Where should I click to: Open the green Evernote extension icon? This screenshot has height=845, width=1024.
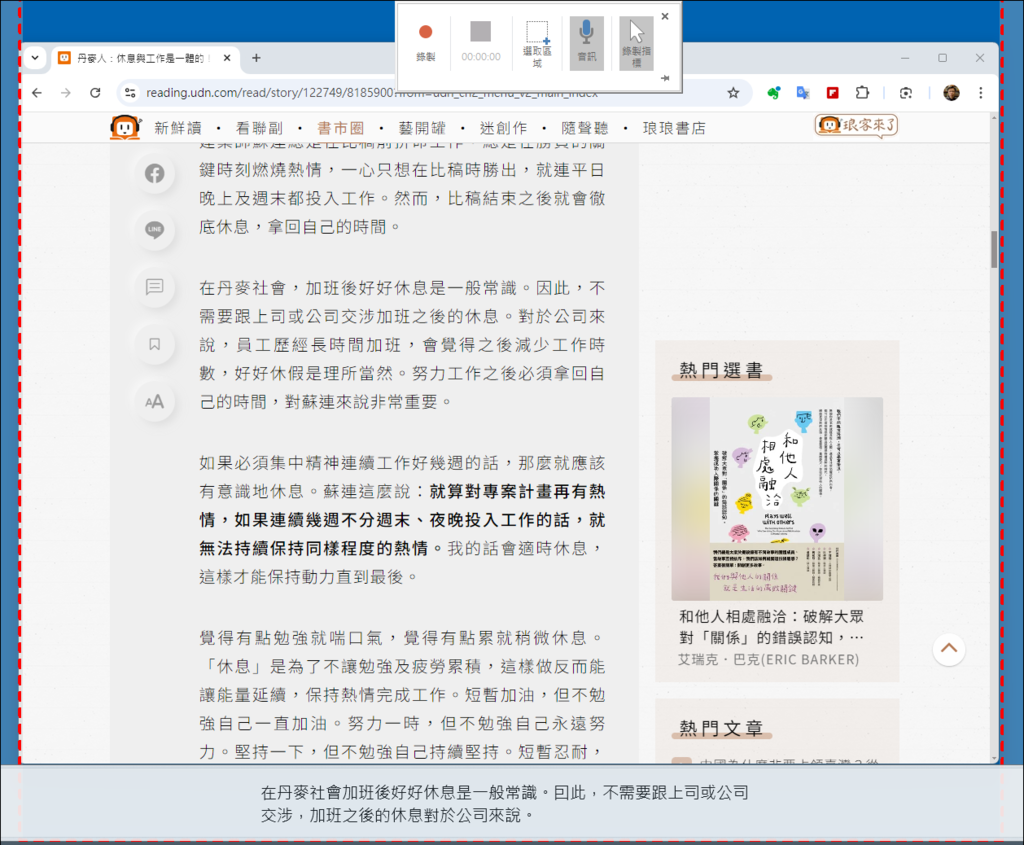click(x=774, y=93)
